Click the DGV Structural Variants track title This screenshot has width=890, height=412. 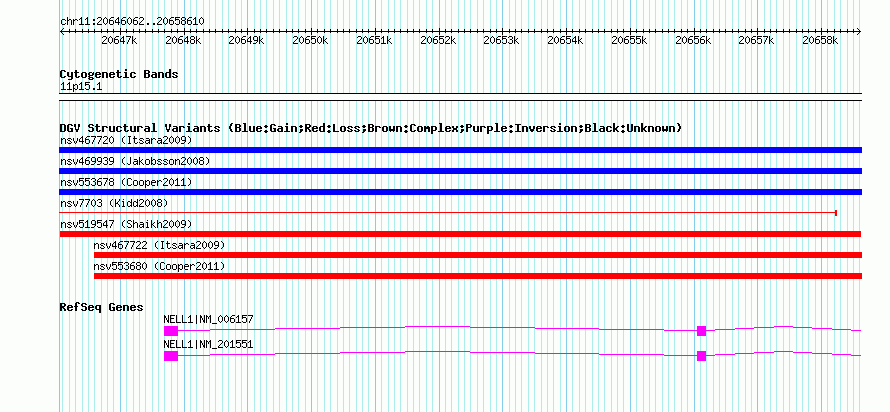click(371, 128)
